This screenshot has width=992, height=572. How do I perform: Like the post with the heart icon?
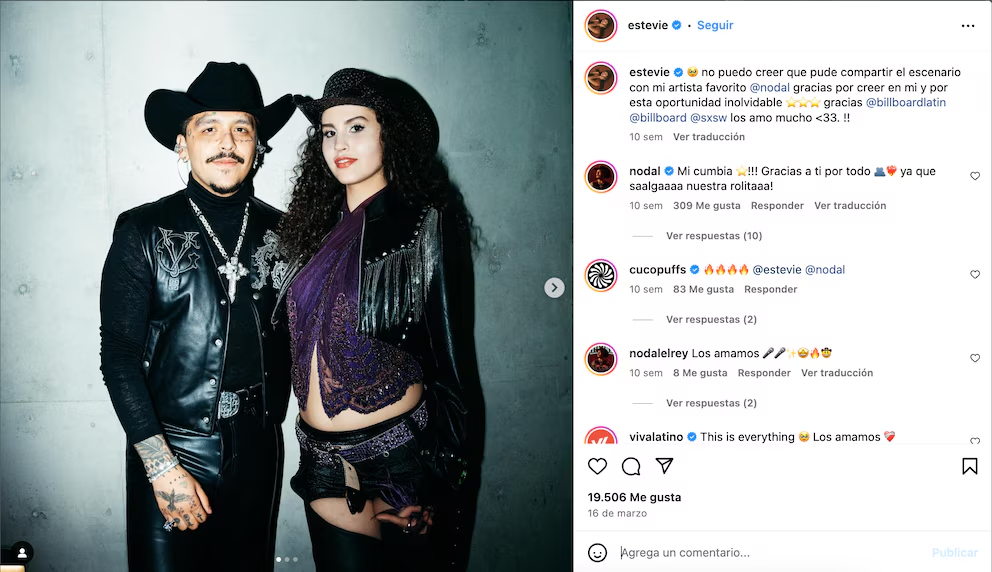pyautogui.click(x=597, y=466)
